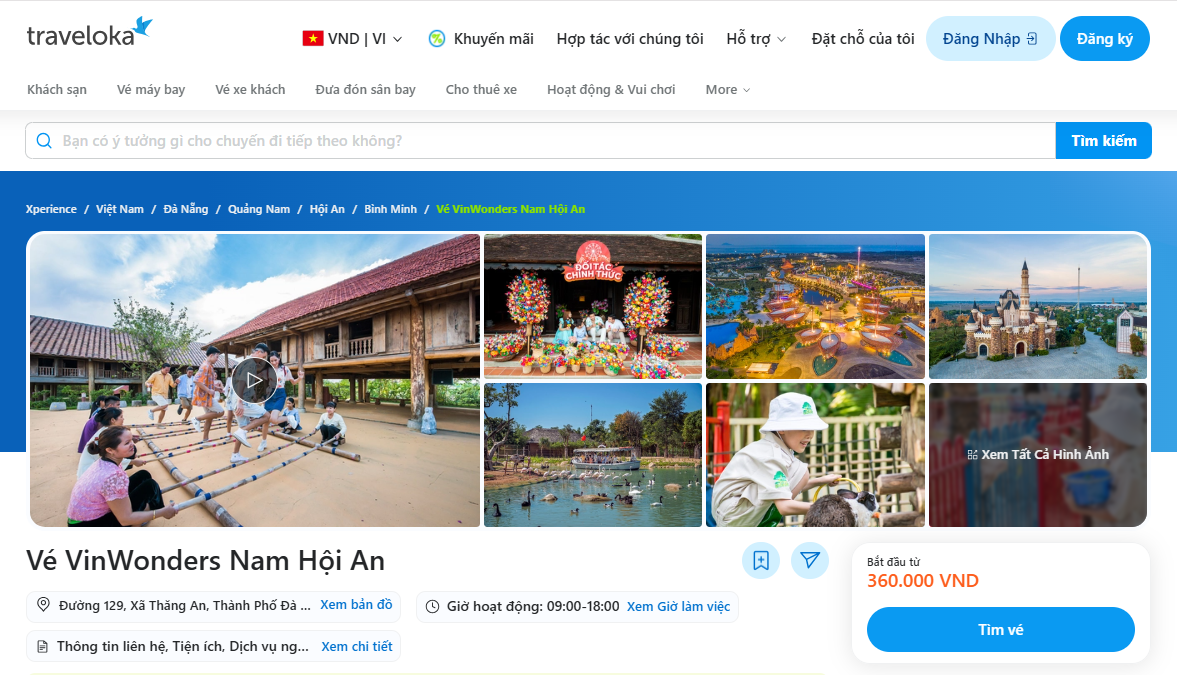This screenshot has height=675, width=1177.
Task: Click the search magnifier icon
Action: [x=44, y=140]
